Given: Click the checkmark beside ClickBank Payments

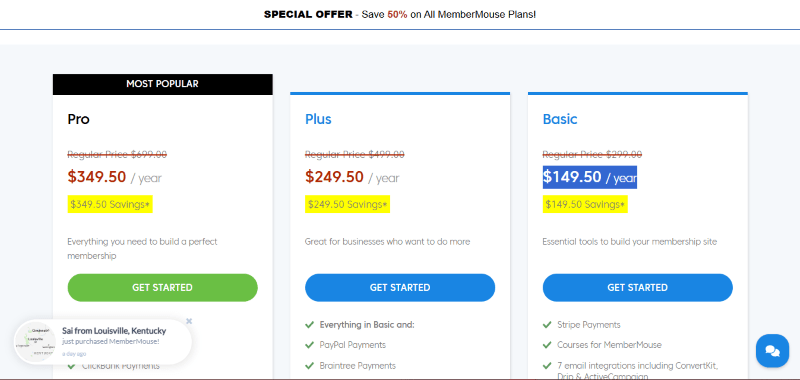Looking at the screenshot, I should point(71,366).
